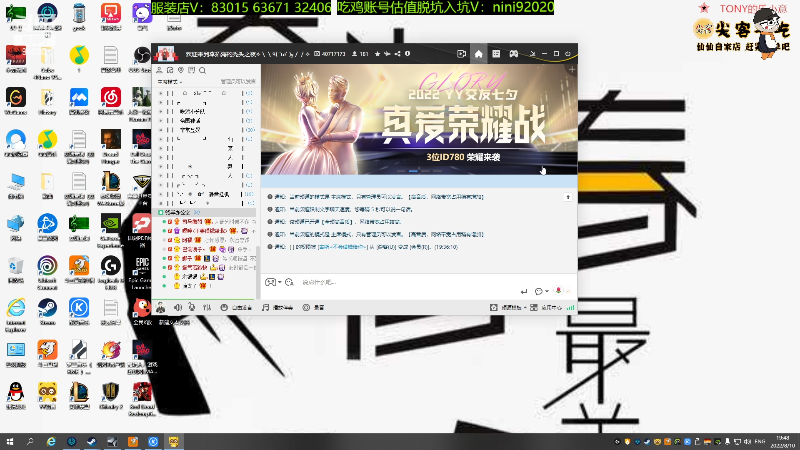Click the record icon in YY bottom bar
This screenshot has width=800, height=450.
pyautogui.click(x=306, y=307)
